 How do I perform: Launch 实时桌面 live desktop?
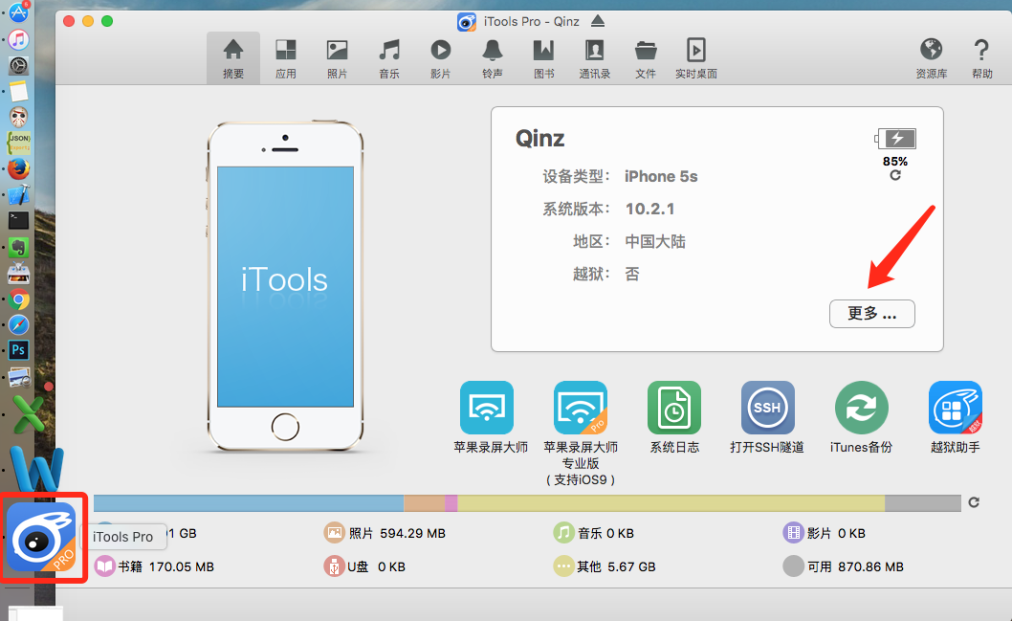coord(696,58)
